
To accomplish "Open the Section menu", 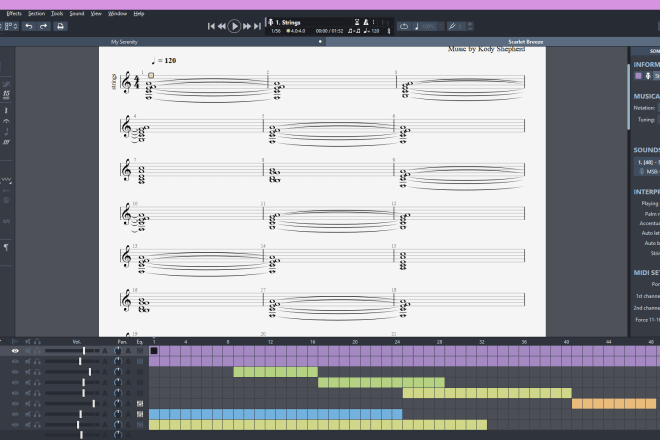I will (x=36, y=13).
